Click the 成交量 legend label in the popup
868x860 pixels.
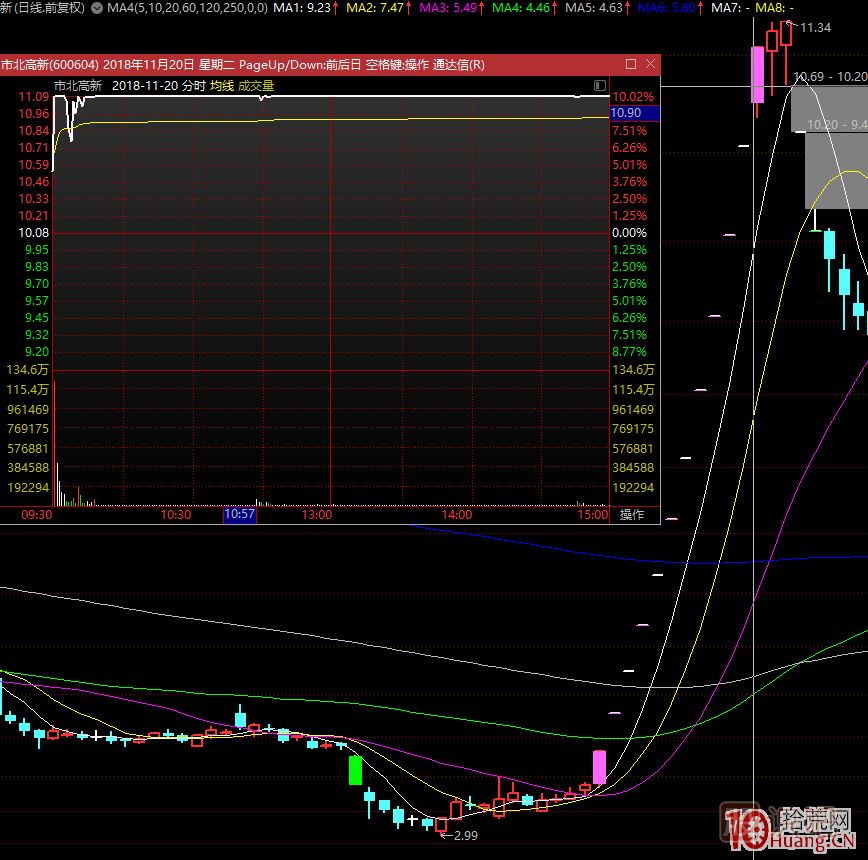tap(255, 86)
